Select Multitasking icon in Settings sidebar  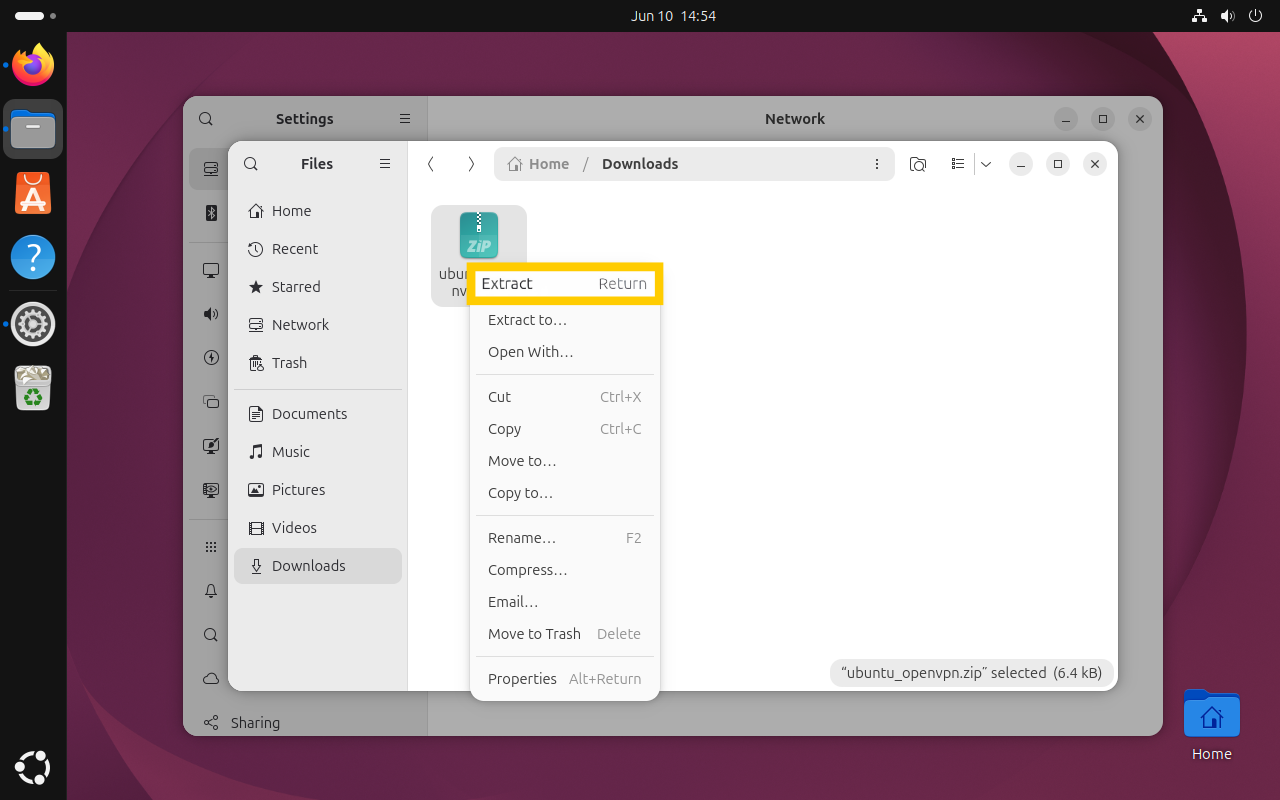(211, 402)
